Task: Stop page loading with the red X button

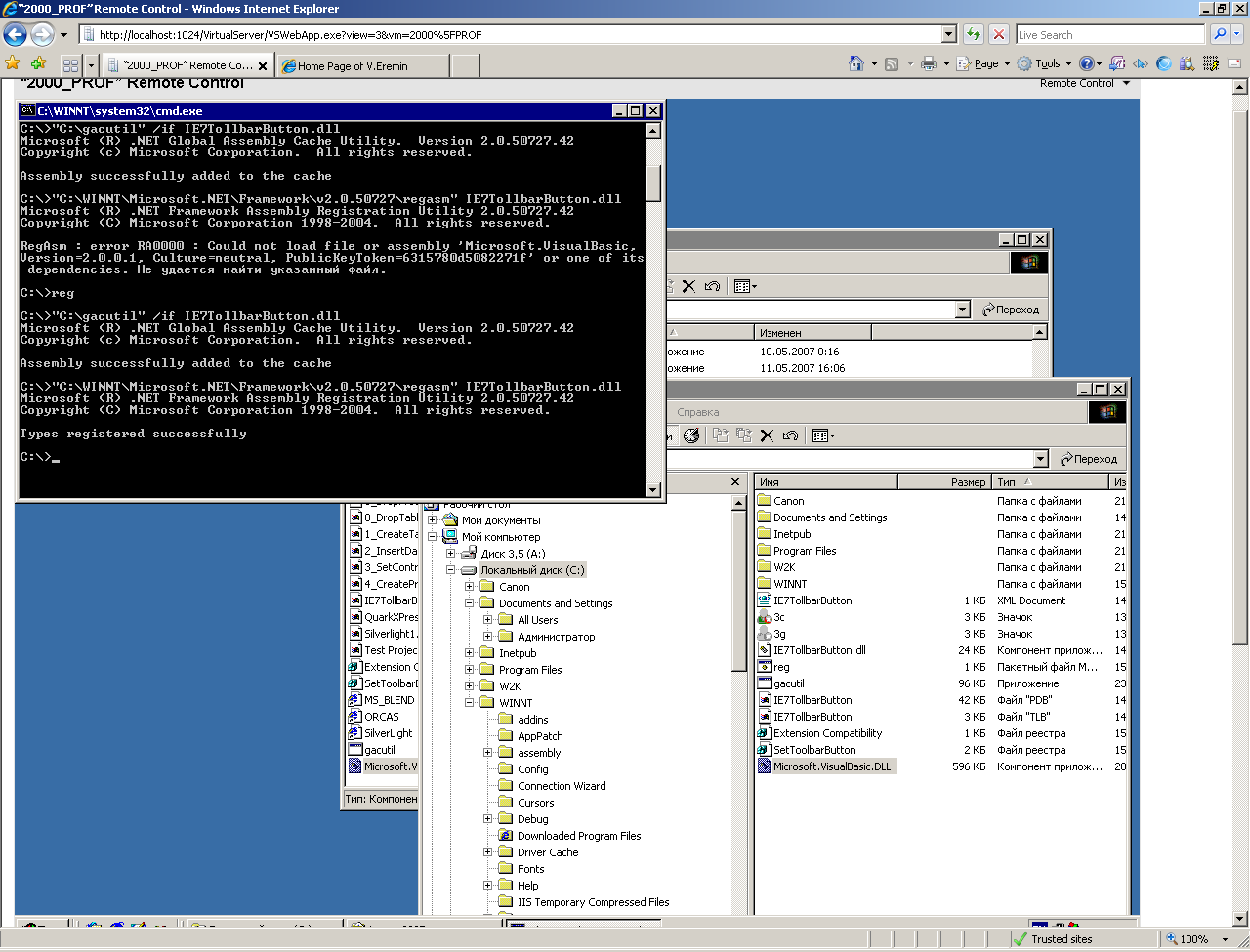Action: pos(998,34)
